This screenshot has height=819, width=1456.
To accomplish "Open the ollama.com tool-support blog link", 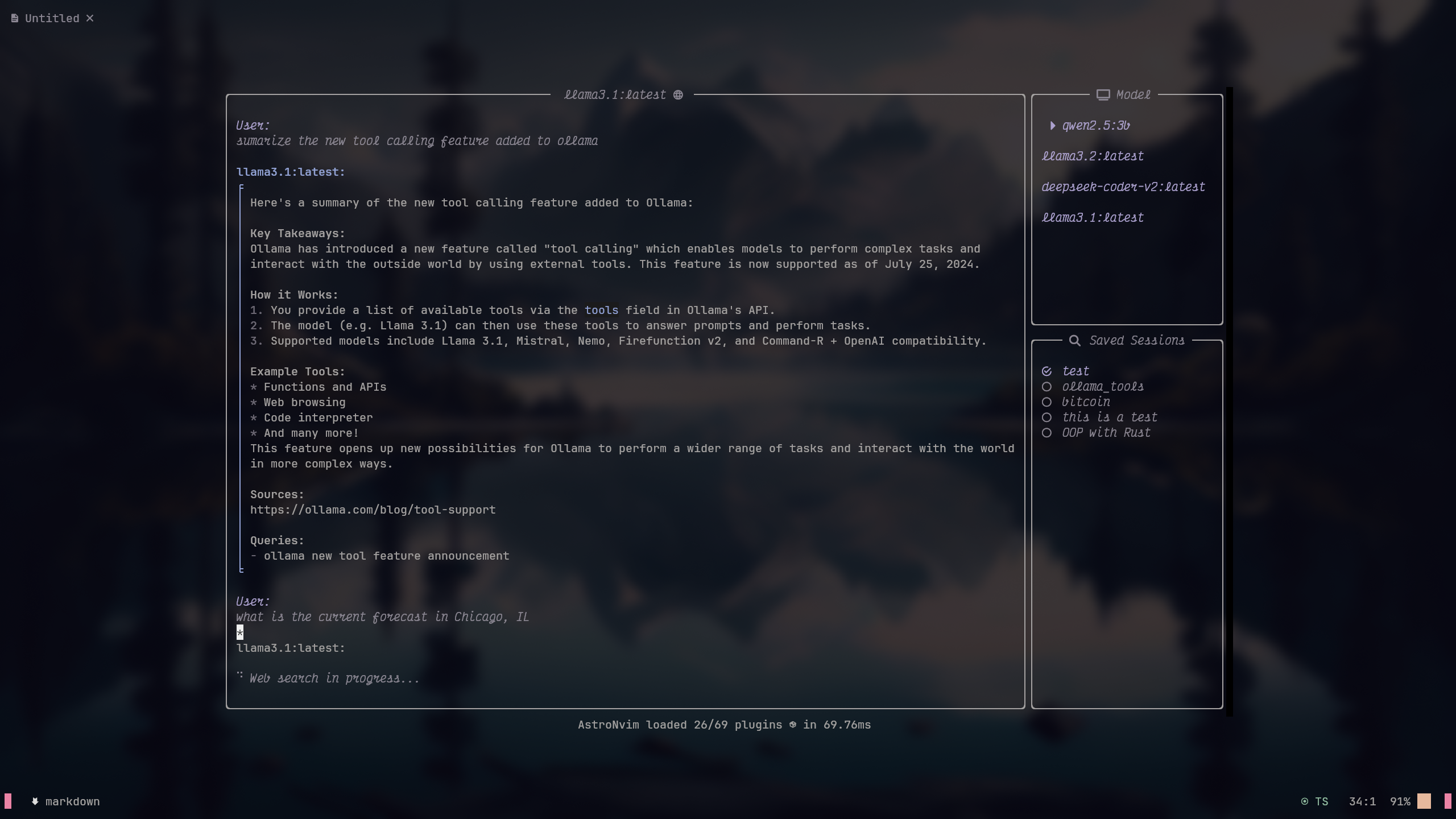I will click(x=373, y=510).
